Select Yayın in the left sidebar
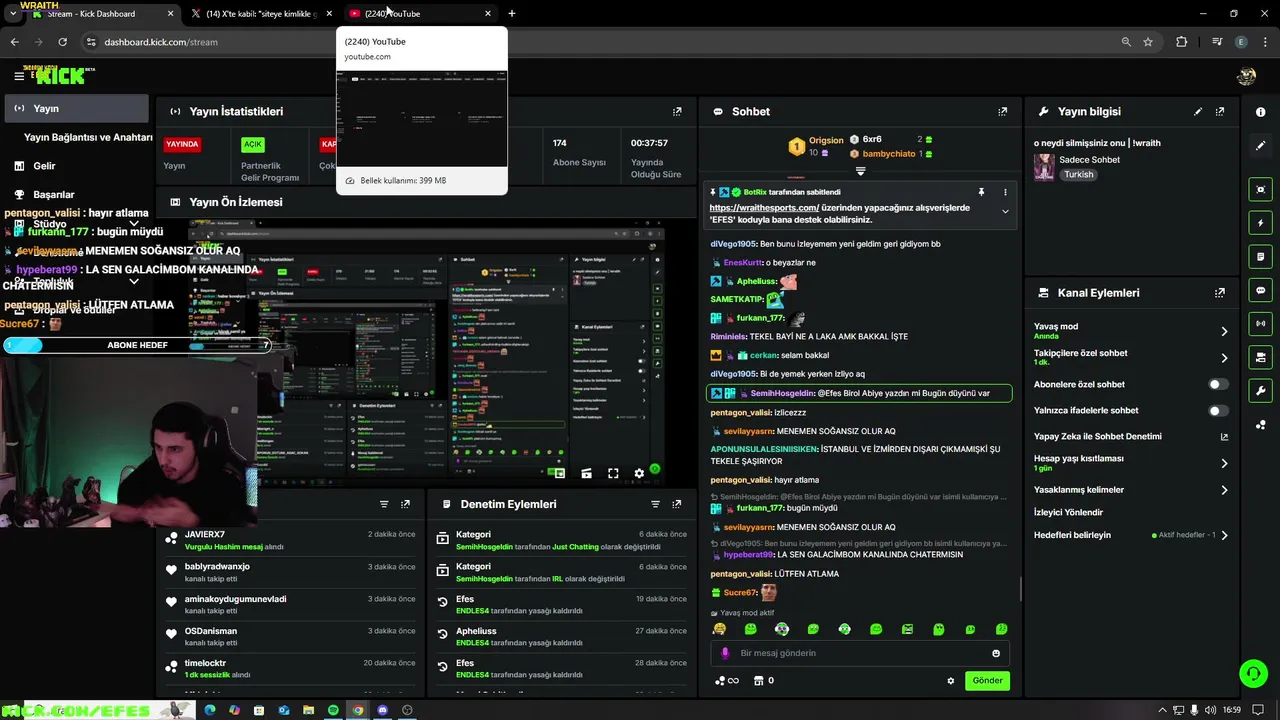This screenshot has width=1280, height=720. pos(76,108)
